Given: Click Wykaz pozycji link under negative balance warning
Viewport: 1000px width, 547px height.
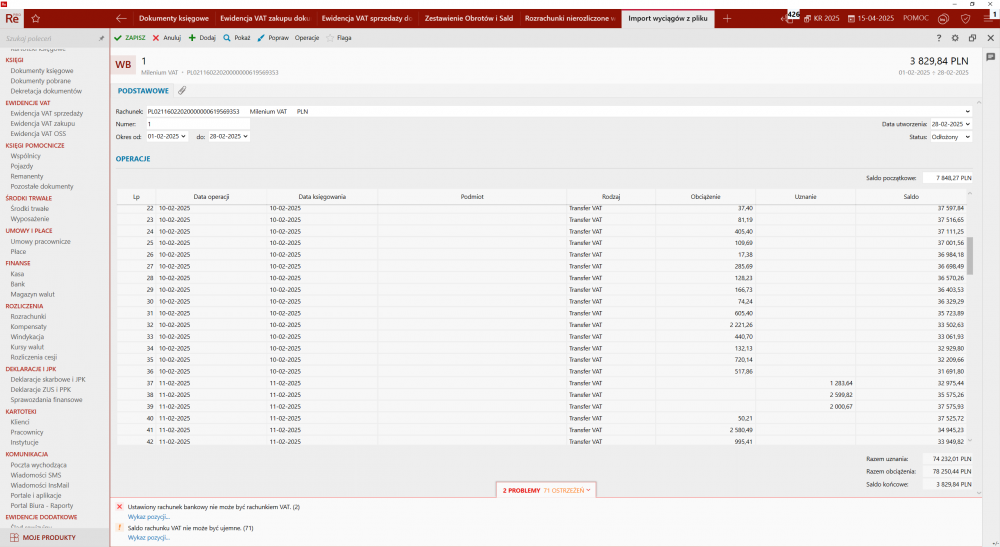Looking at the screenshot, I should [149, 537].
